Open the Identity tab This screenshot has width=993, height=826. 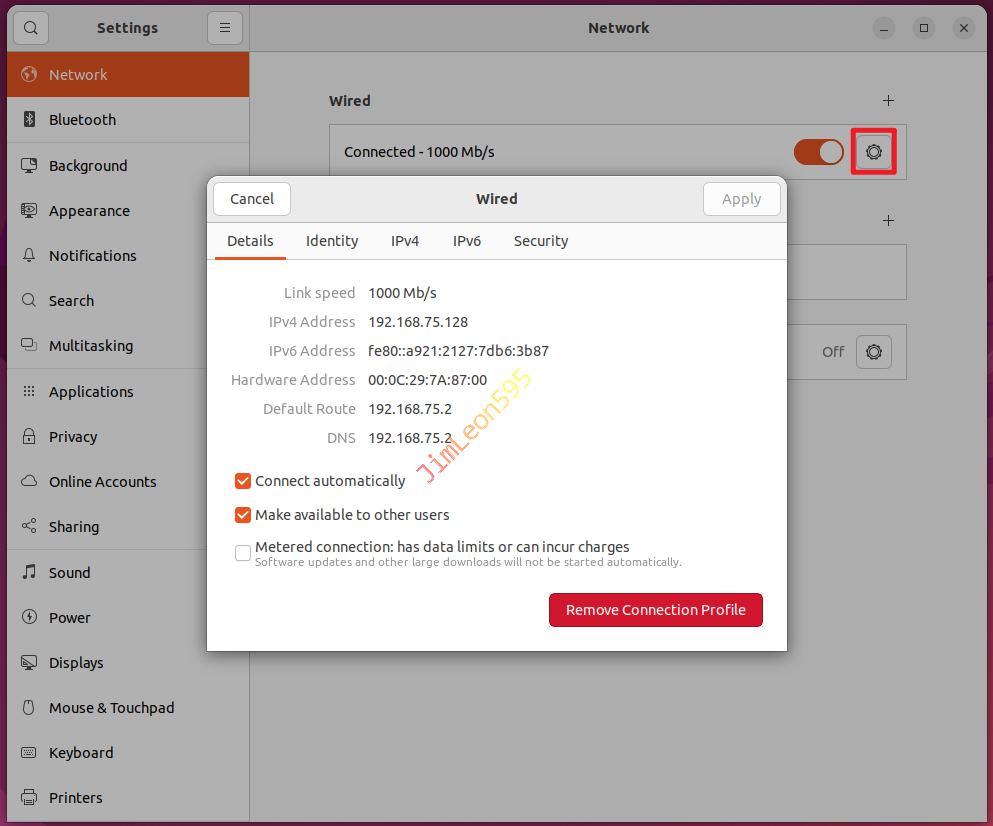click(x=332, y=241)
